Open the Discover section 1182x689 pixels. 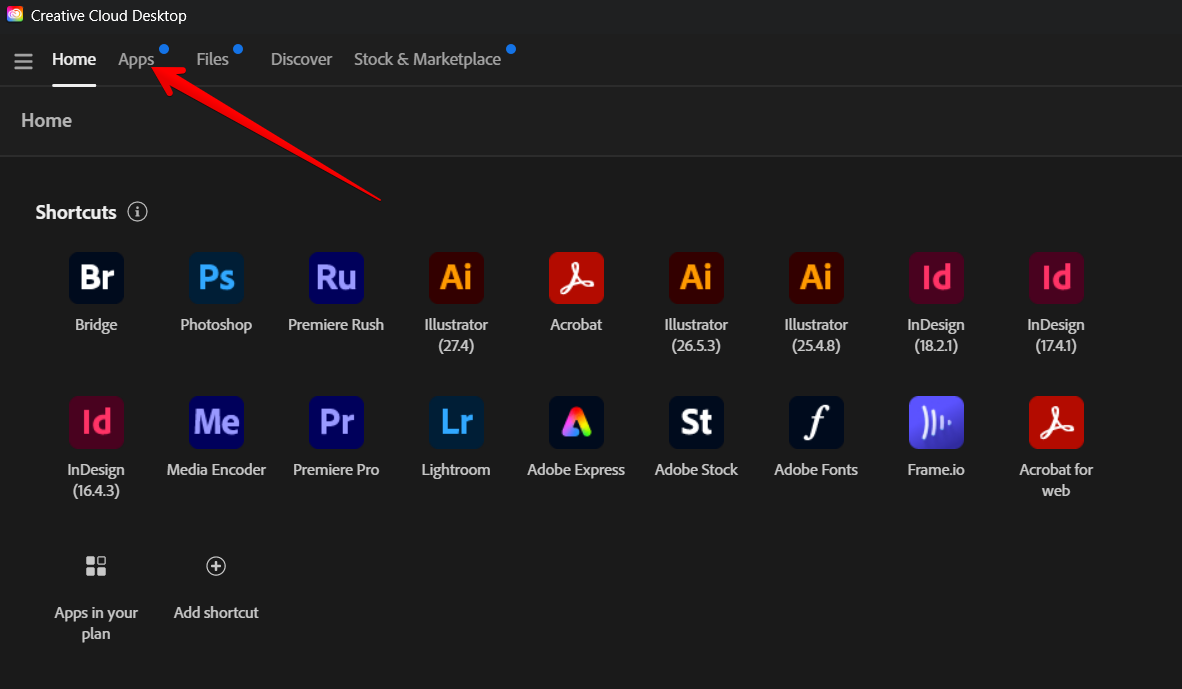click(301, 59)
